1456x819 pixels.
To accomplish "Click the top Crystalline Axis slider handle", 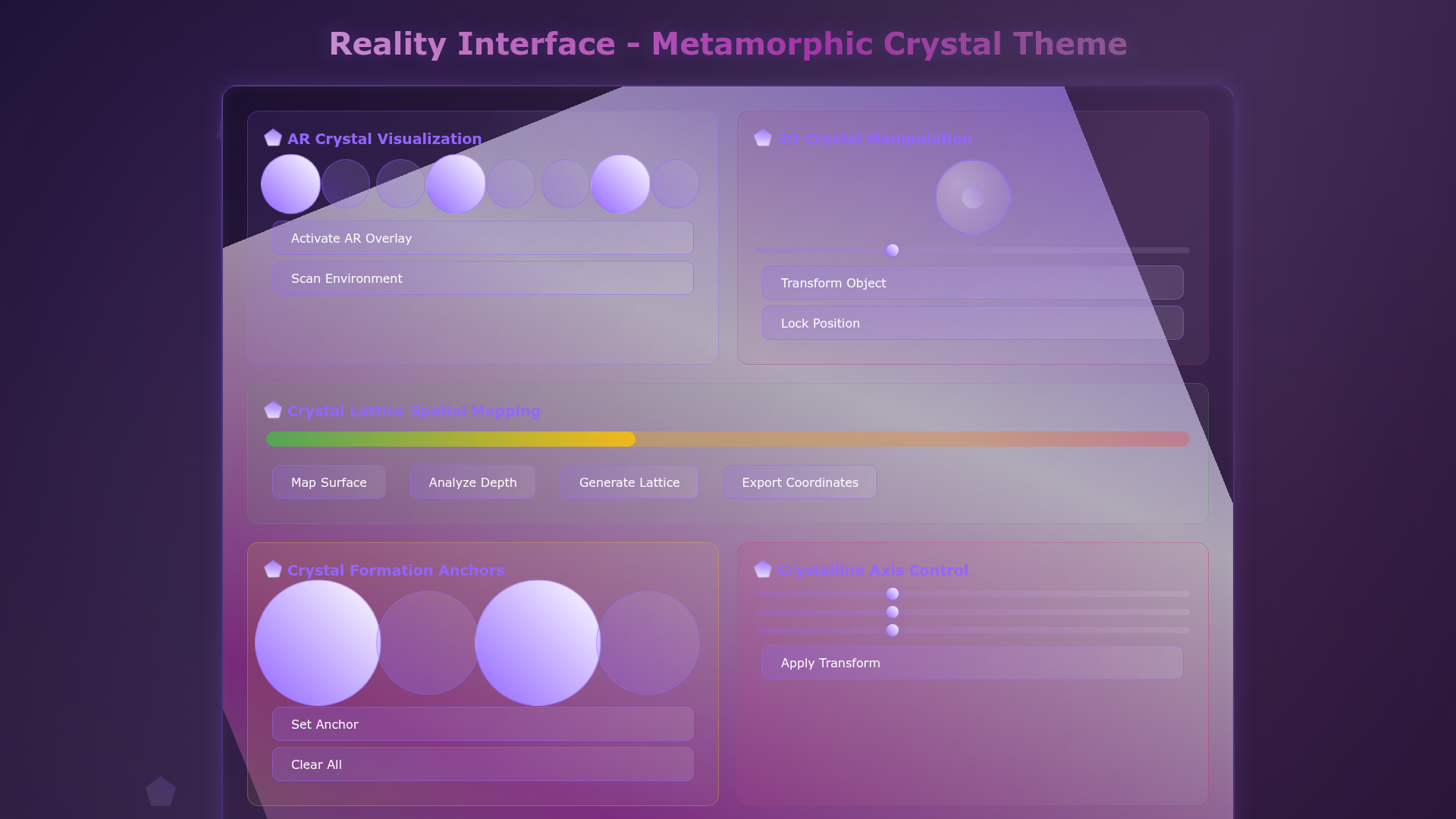I will point(893,594).
